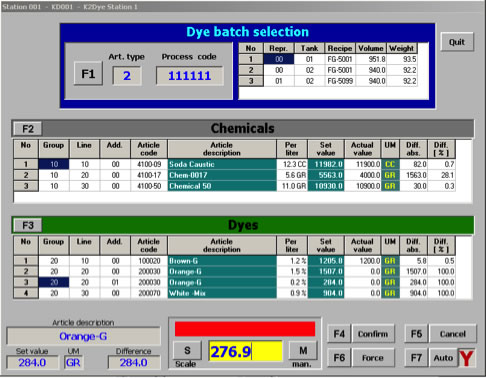Click dyes article code 100020
Image resolution: width=486 pixels, height=378 pixels.
click(x=149, y=261)
